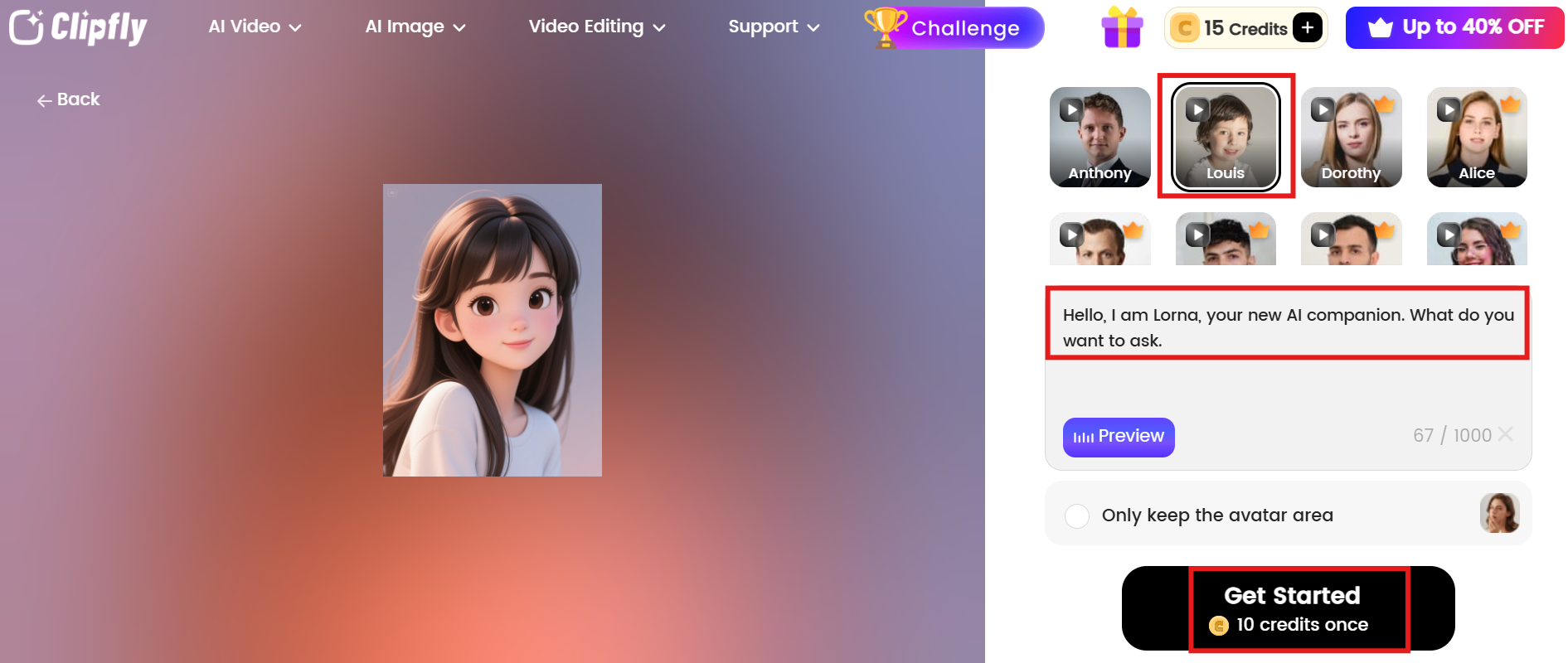The image size is (1568, 663).
Task: Play the voice sample directly below Anthony
Action: click(1071, 235)
